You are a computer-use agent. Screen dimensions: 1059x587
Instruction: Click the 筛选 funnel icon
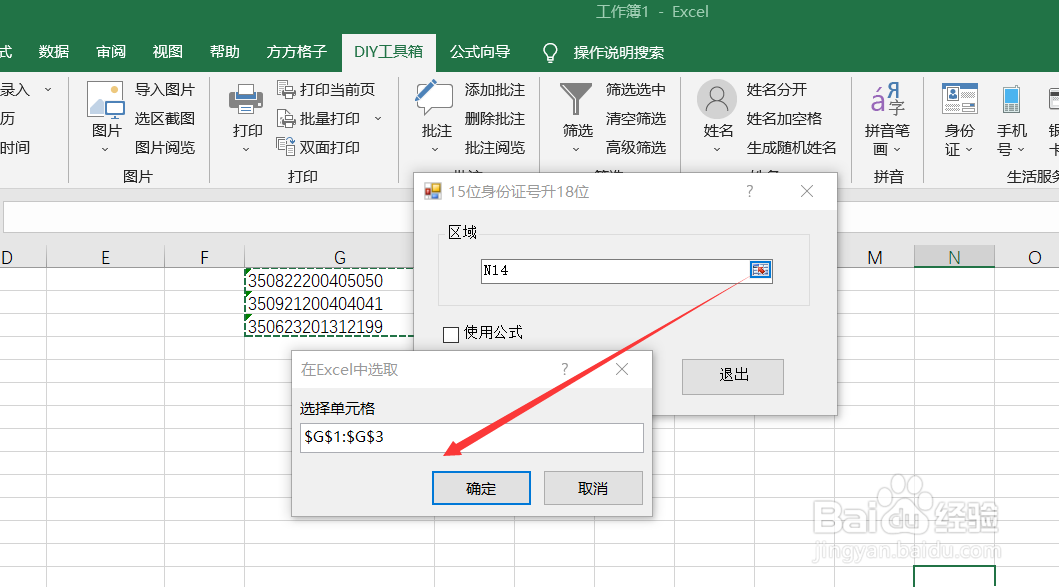(576, 99)
